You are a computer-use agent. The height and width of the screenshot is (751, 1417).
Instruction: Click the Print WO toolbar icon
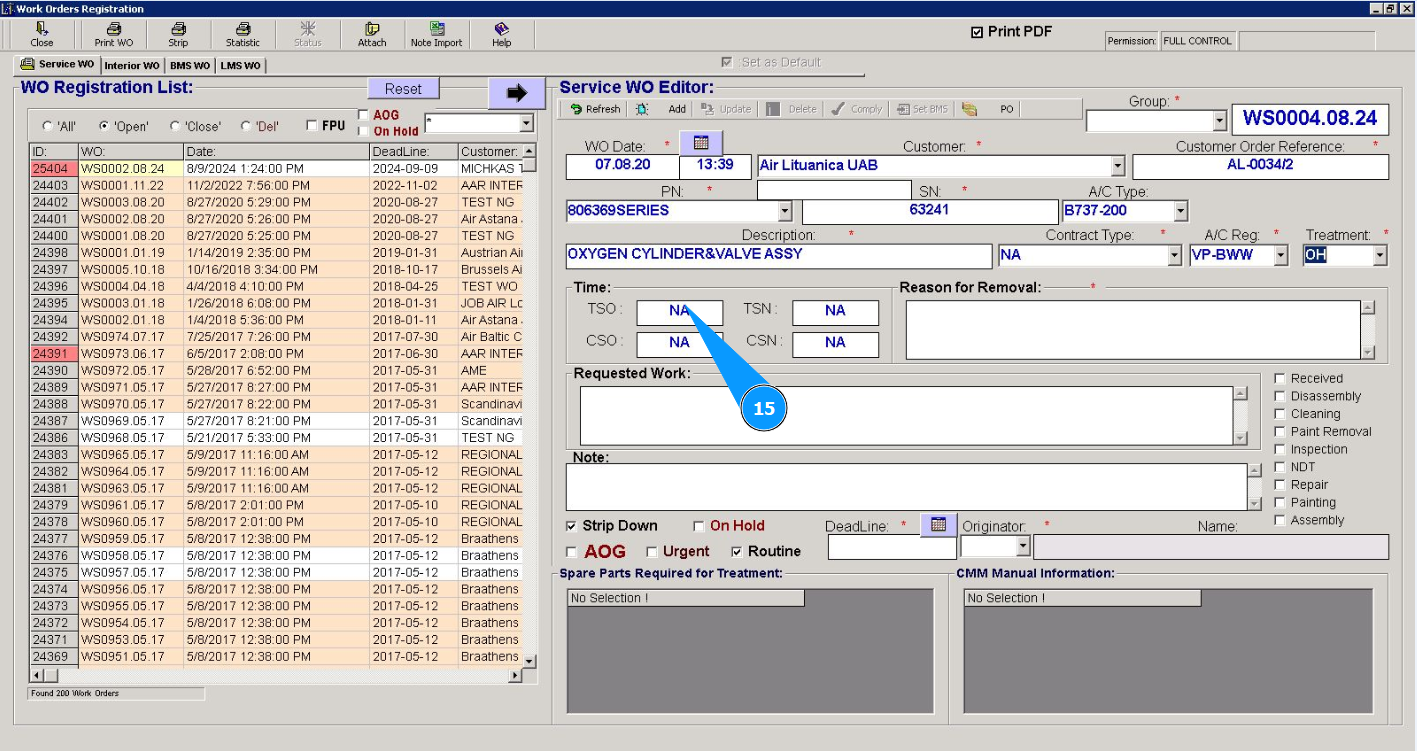(113, 35)
